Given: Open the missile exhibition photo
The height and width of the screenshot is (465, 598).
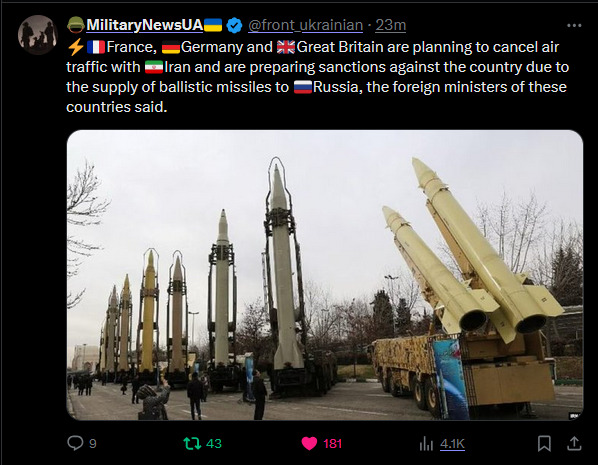Looking at the screenshot, I should coord(325,275).
